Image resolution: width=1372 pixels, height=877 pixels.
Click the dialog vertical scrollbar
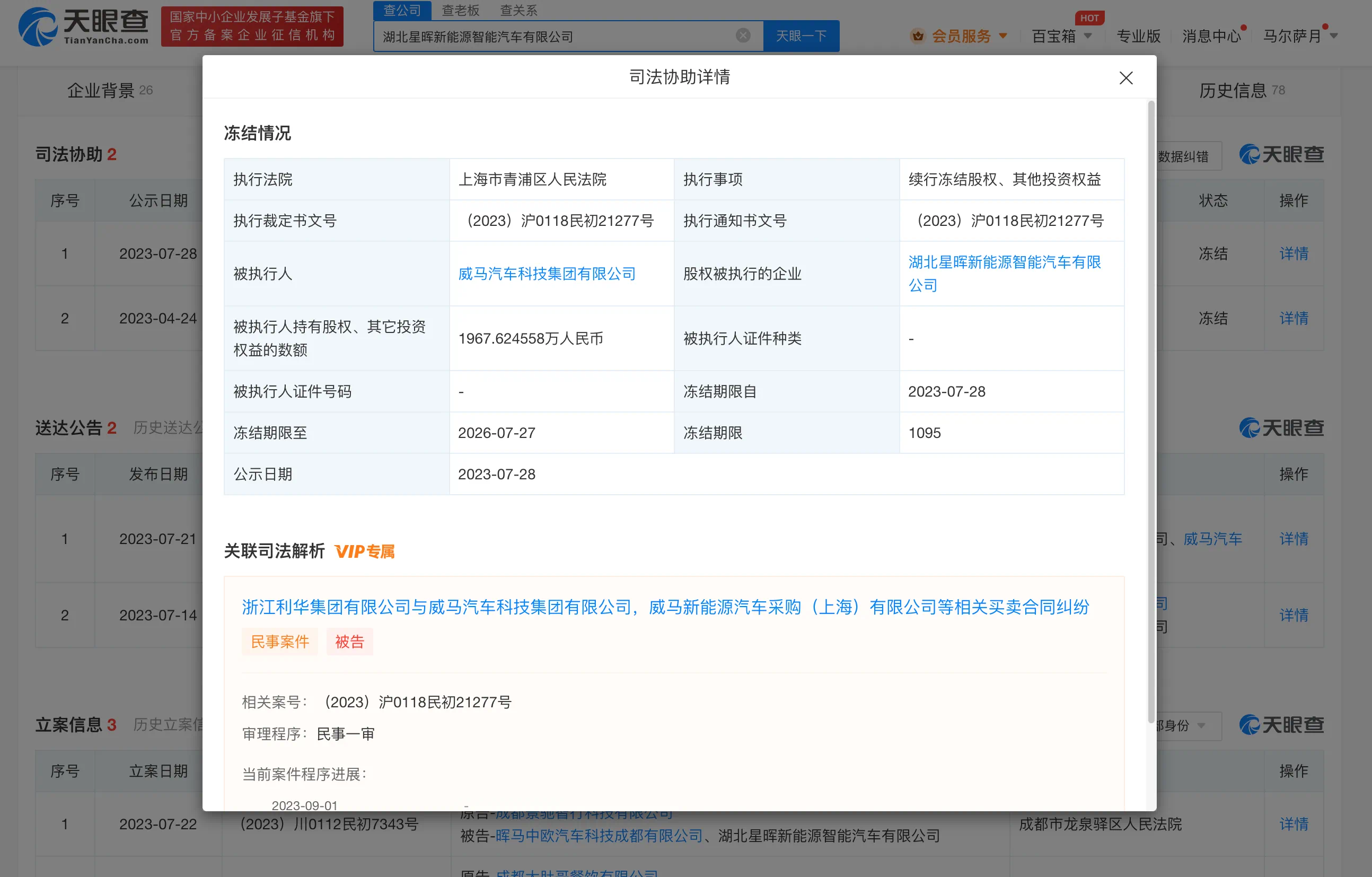[x=1151, y=411]
